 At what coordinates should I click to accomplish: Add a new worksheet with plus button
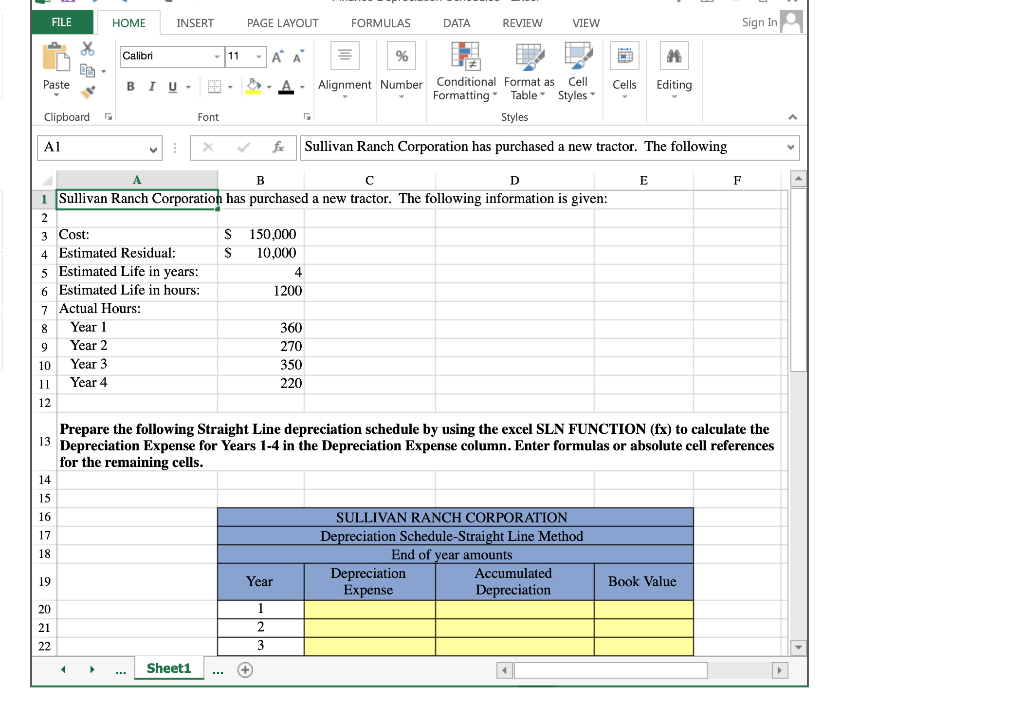246,668
